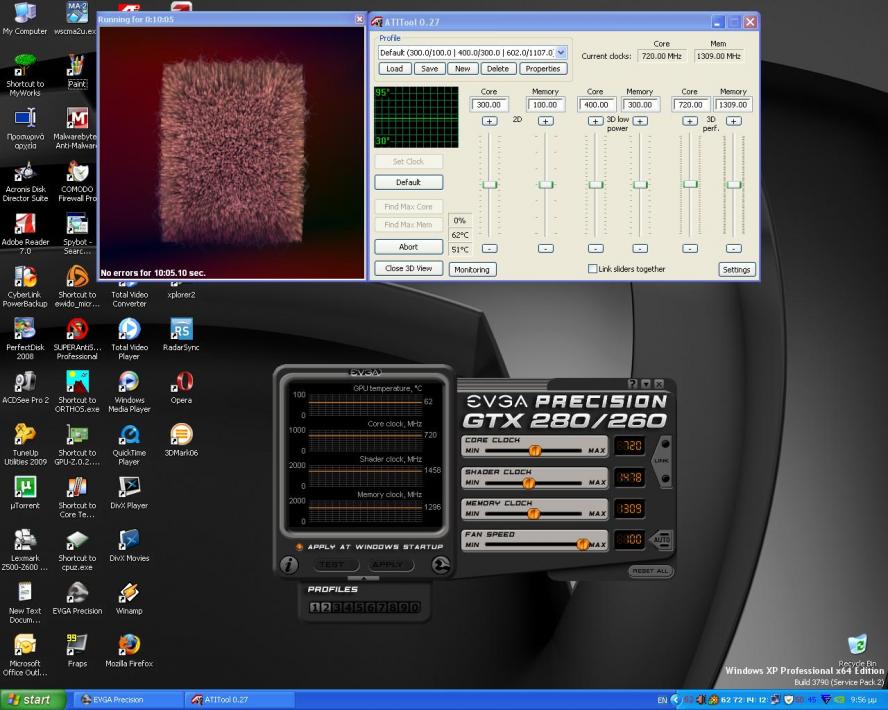Viewport: 888px width, 710px height.
Task: Toggle fan speed AUTO mode in EVGA Precision
Action: pos(661,539)
